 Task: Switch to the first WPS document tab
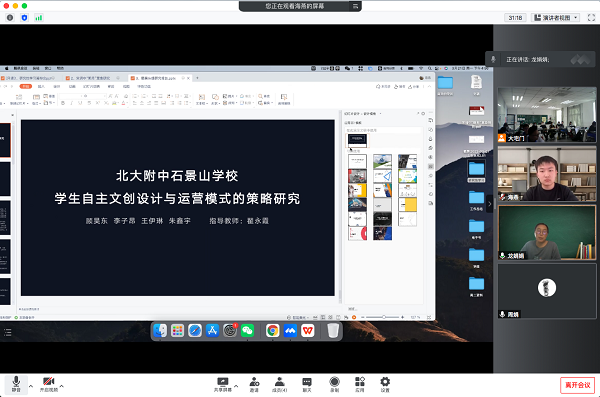click(x=29, y=78)
